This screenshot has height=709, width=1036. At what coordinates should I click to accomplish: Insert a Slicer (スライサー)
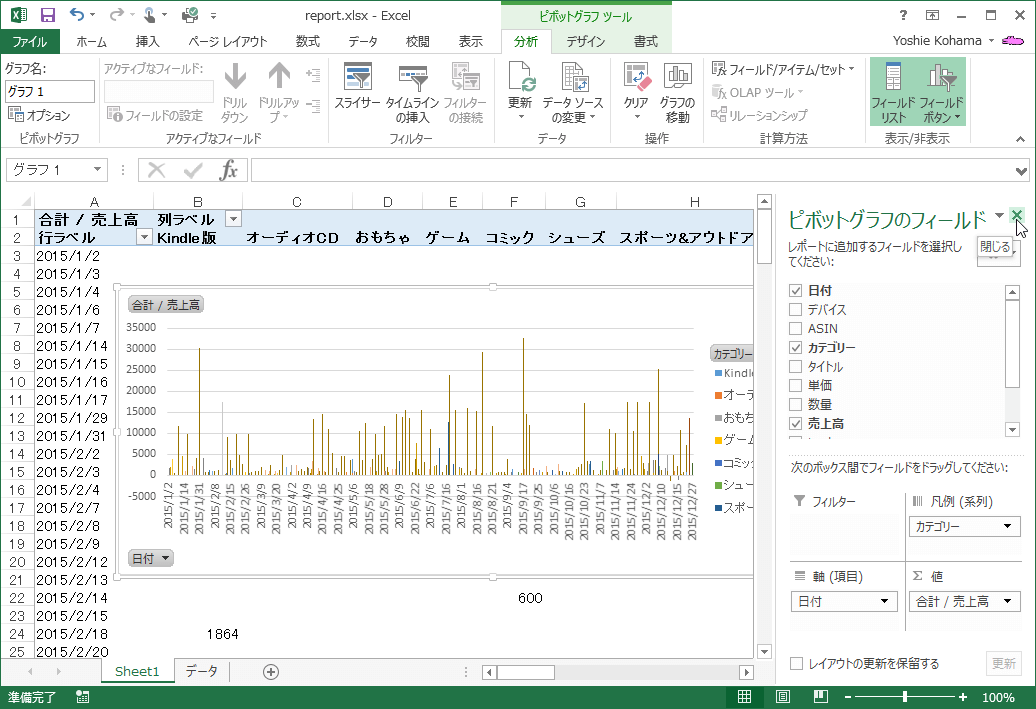coord(357,87)
